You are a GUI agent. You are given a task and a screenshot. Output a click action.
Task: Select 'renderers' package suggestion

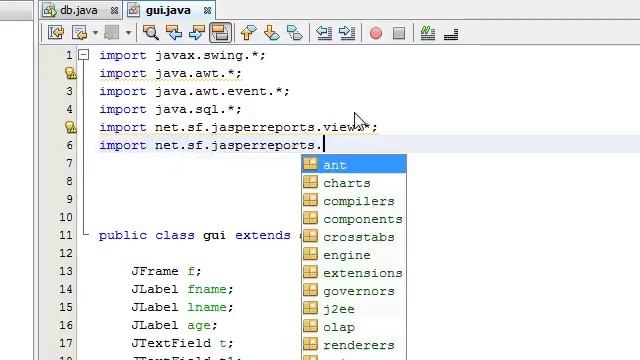pos(354,344)
